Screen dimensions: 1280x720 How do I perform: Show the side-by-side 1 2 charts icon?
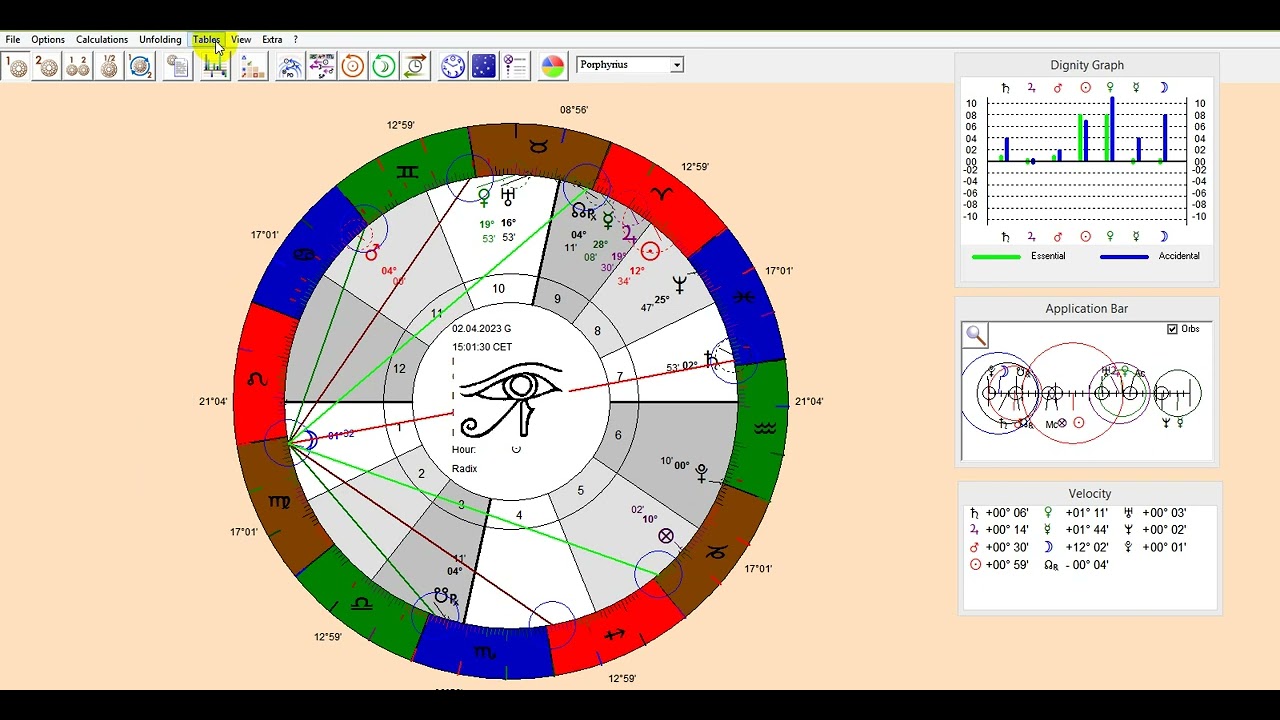point(78,67)
